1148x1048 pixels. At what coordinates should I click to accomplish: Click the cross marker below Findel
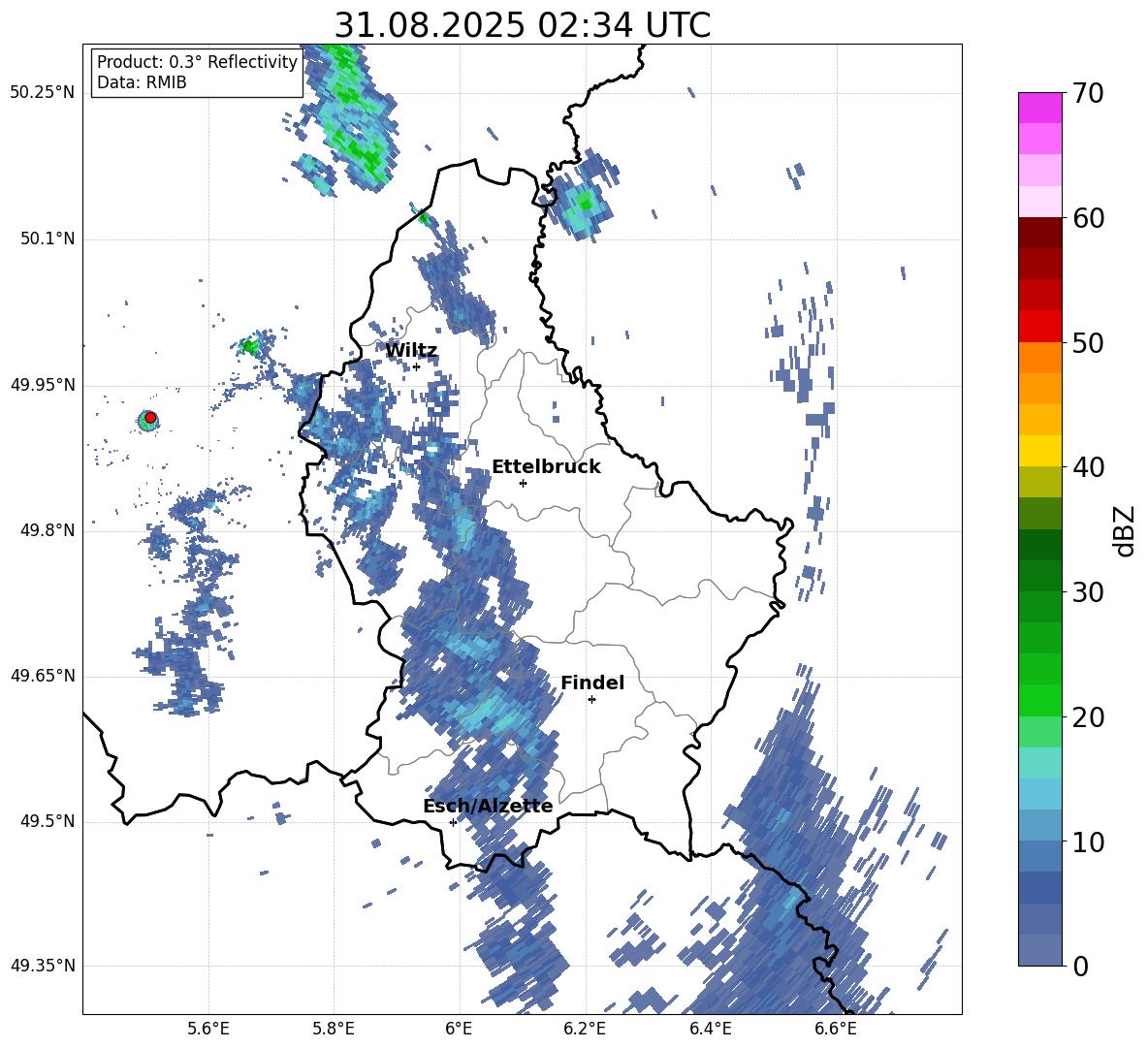pyautogui.click(x=591, y=700)
